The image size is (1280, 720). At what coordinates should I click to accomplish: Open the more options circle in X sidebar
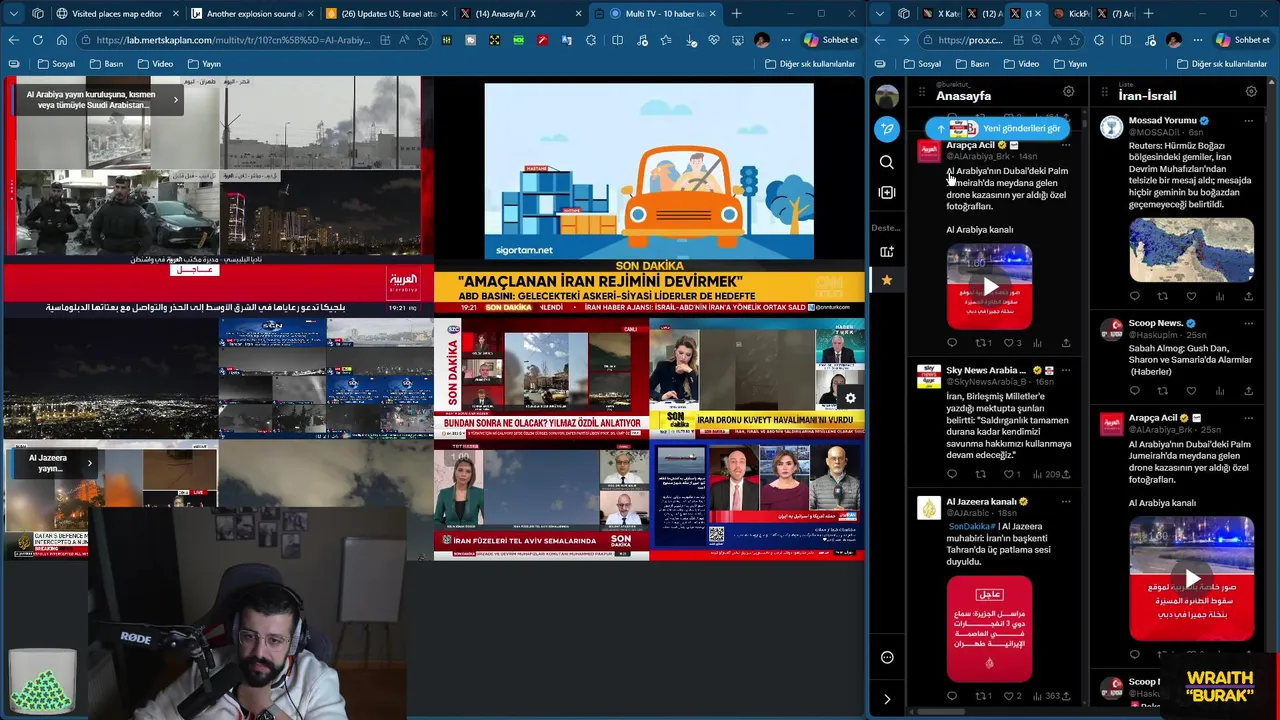(887, 657)
